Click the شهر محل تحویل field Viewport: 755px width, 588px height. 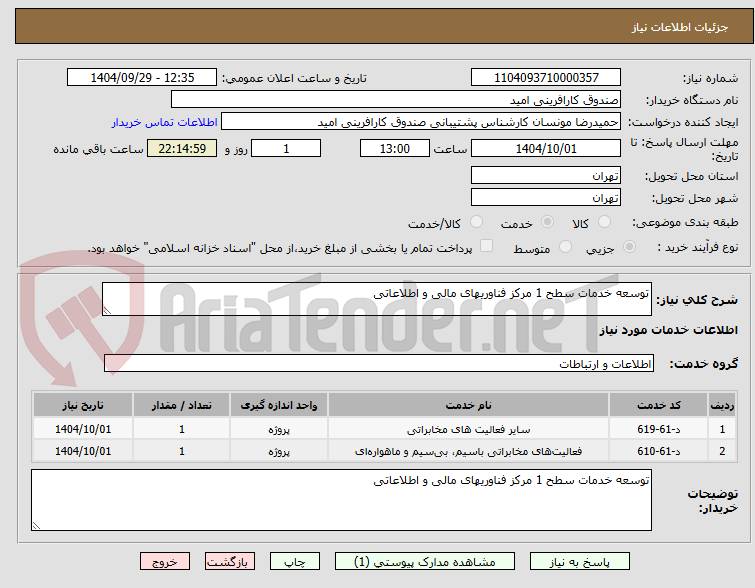coord(546,197)
